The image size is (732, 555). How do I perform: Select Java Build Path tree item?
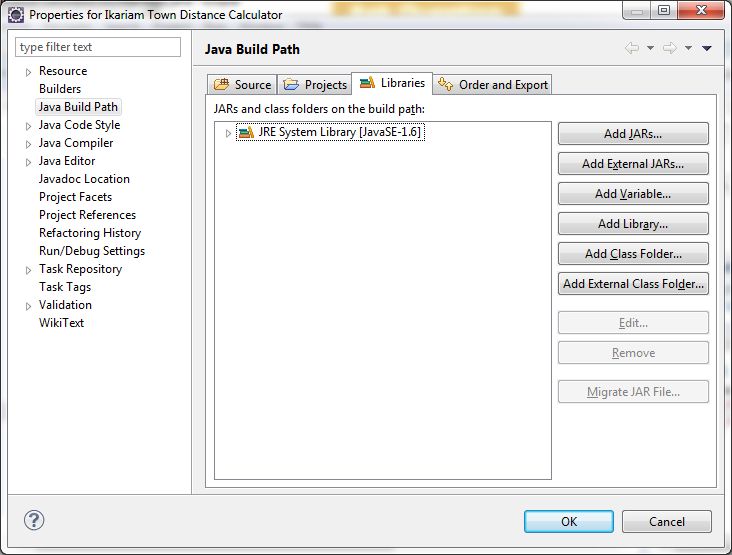coord(78,107)
